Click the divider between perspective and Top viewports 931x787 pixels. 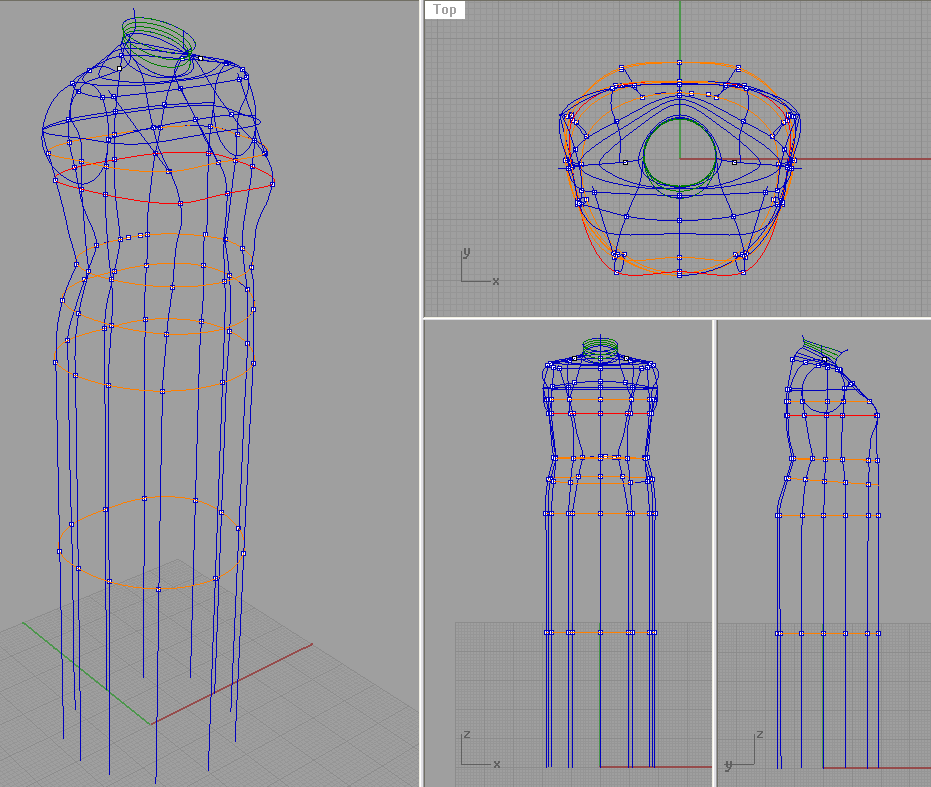(421, 160)
